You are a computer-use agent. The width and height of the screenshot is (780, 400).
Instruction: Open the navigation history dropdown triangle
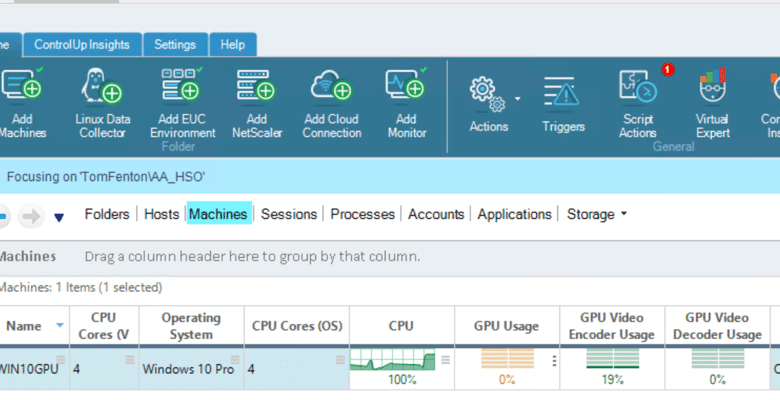point(59,218)
